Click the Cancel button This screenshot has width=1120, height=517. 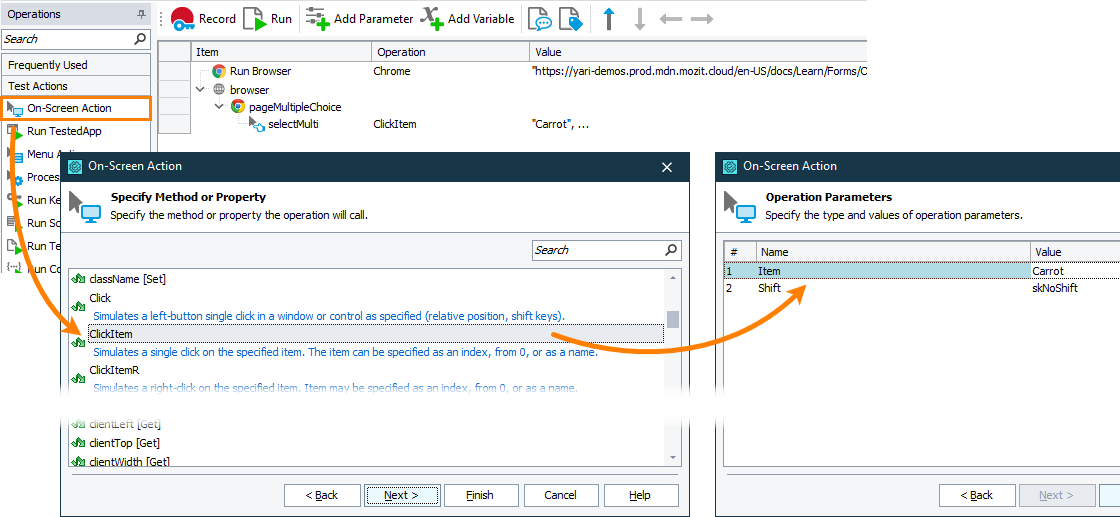tap(560, 495)
